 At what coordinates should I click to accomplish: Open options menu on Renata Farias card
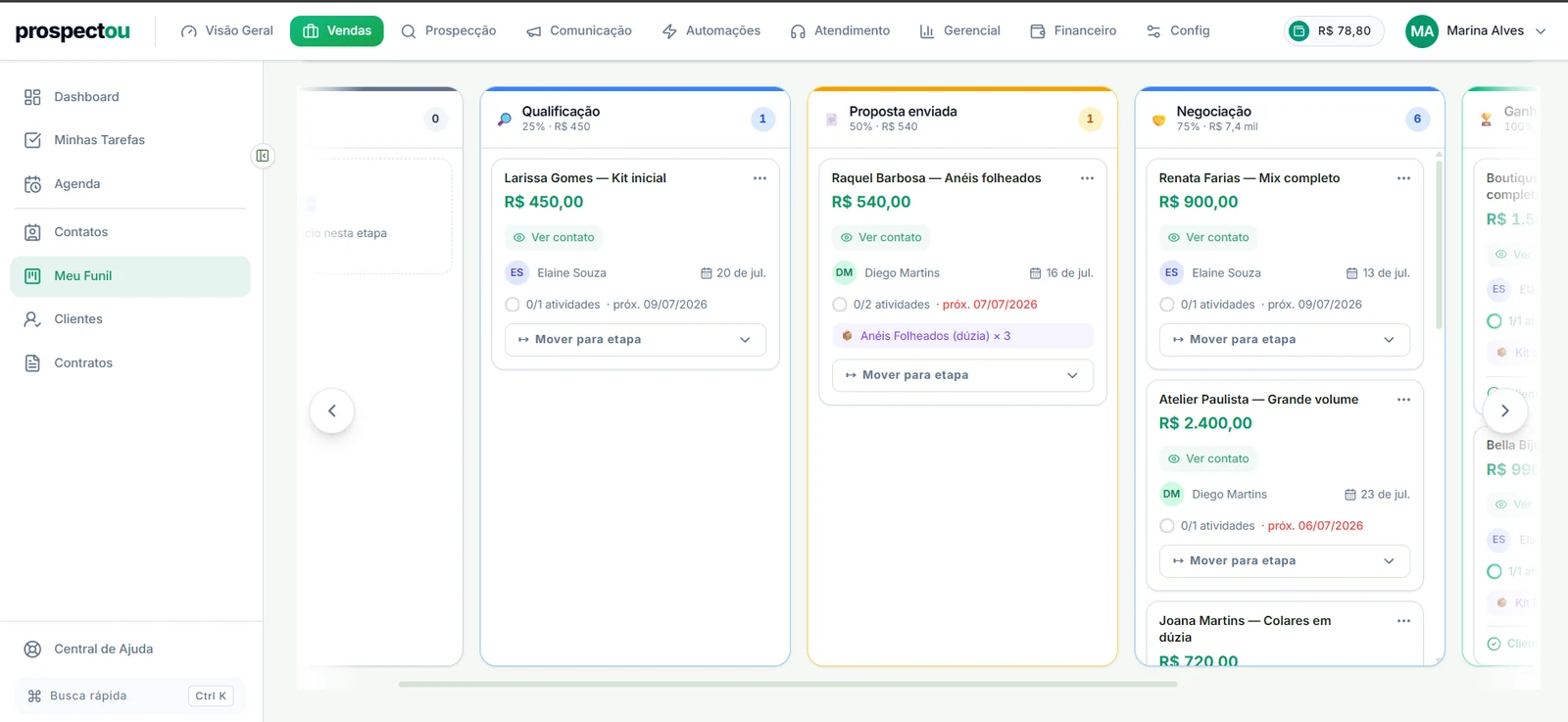click(x=1403, y=178)
